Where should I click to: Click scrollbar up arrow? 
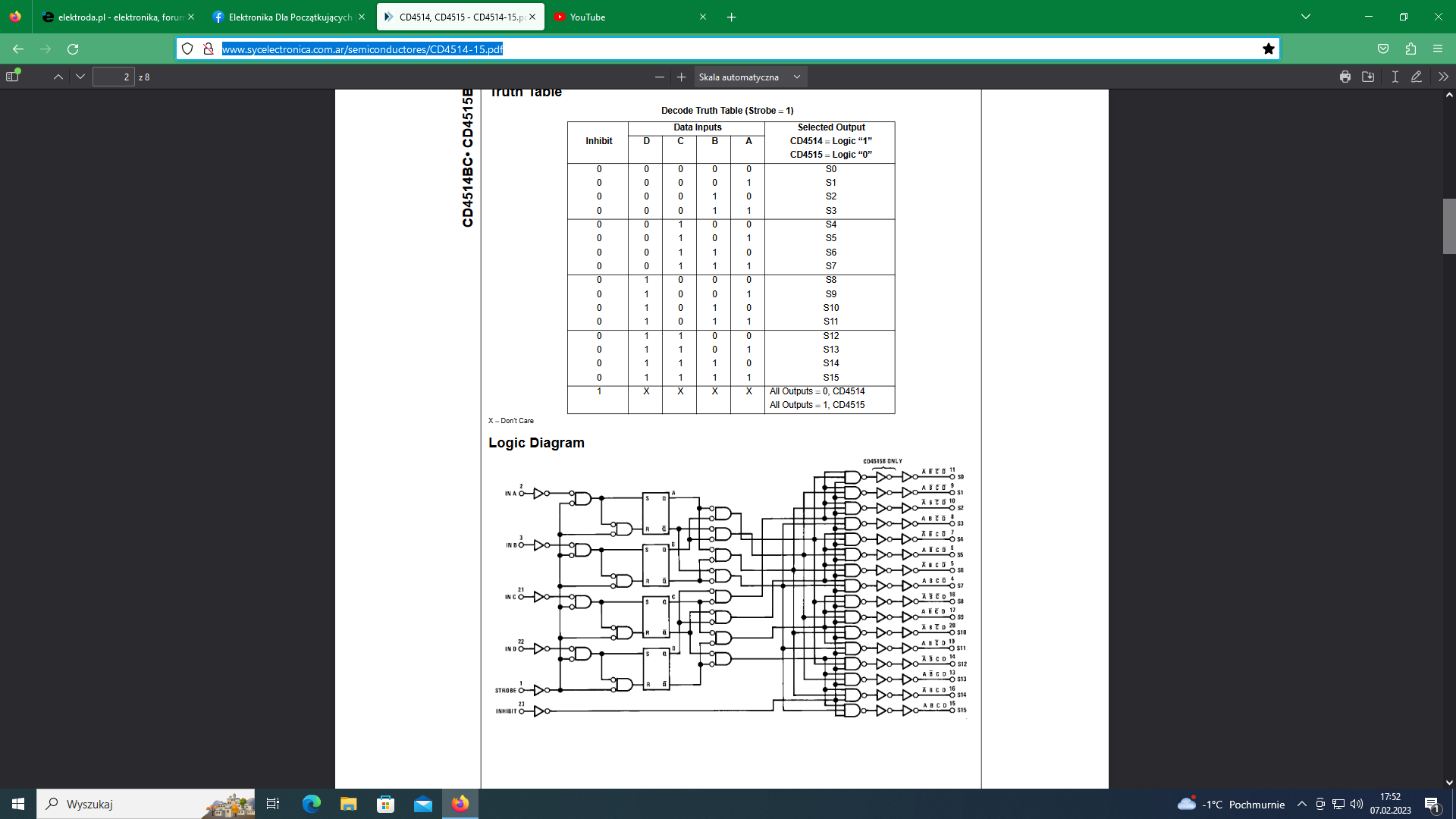(1449, 96)
